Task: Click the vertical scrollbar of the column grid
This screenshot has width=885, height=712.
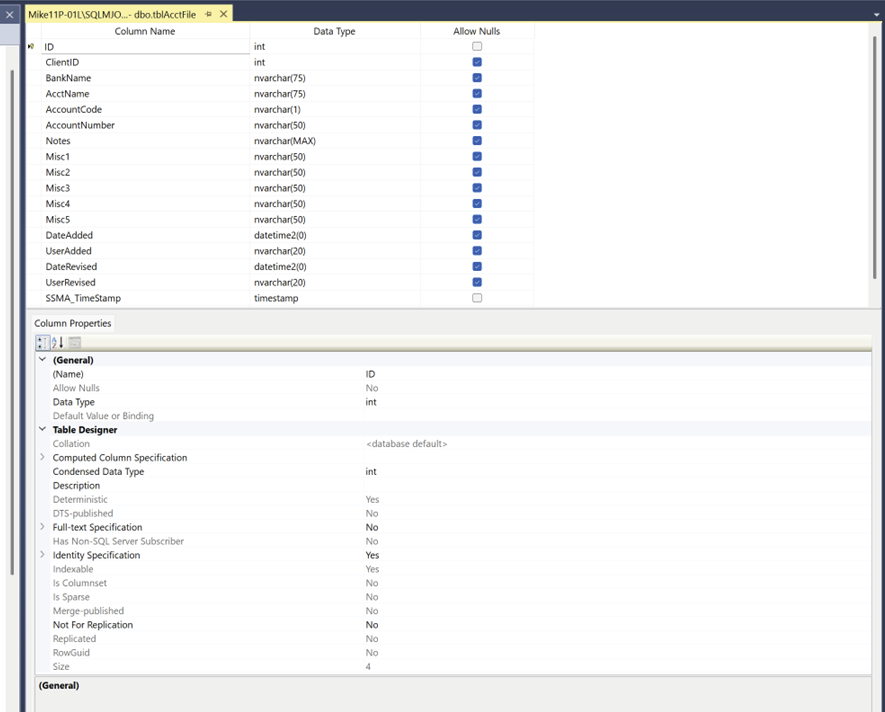Action: coord(875,158)
